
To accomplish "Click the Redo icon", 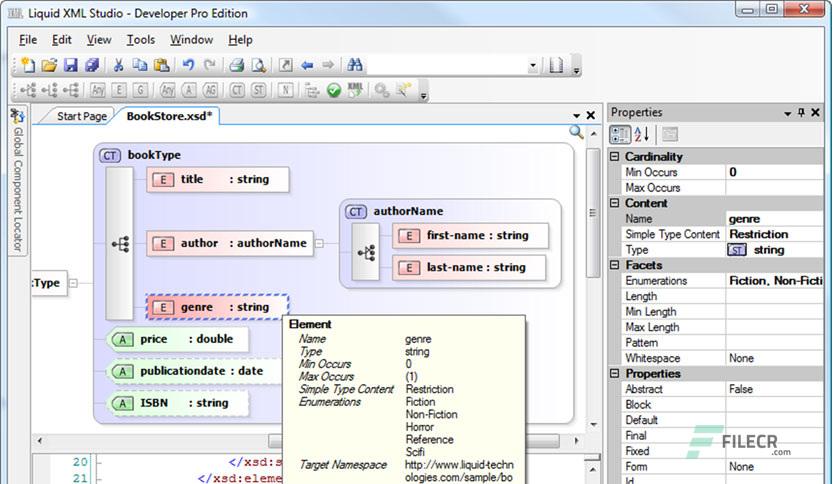I will [x=210, y=65].
